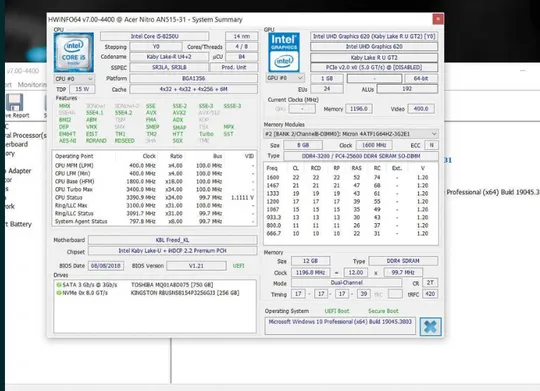This screenshot has height=391, width=540.
Task: Open the Monitoring menu in main window
Action: coord(32,84)
